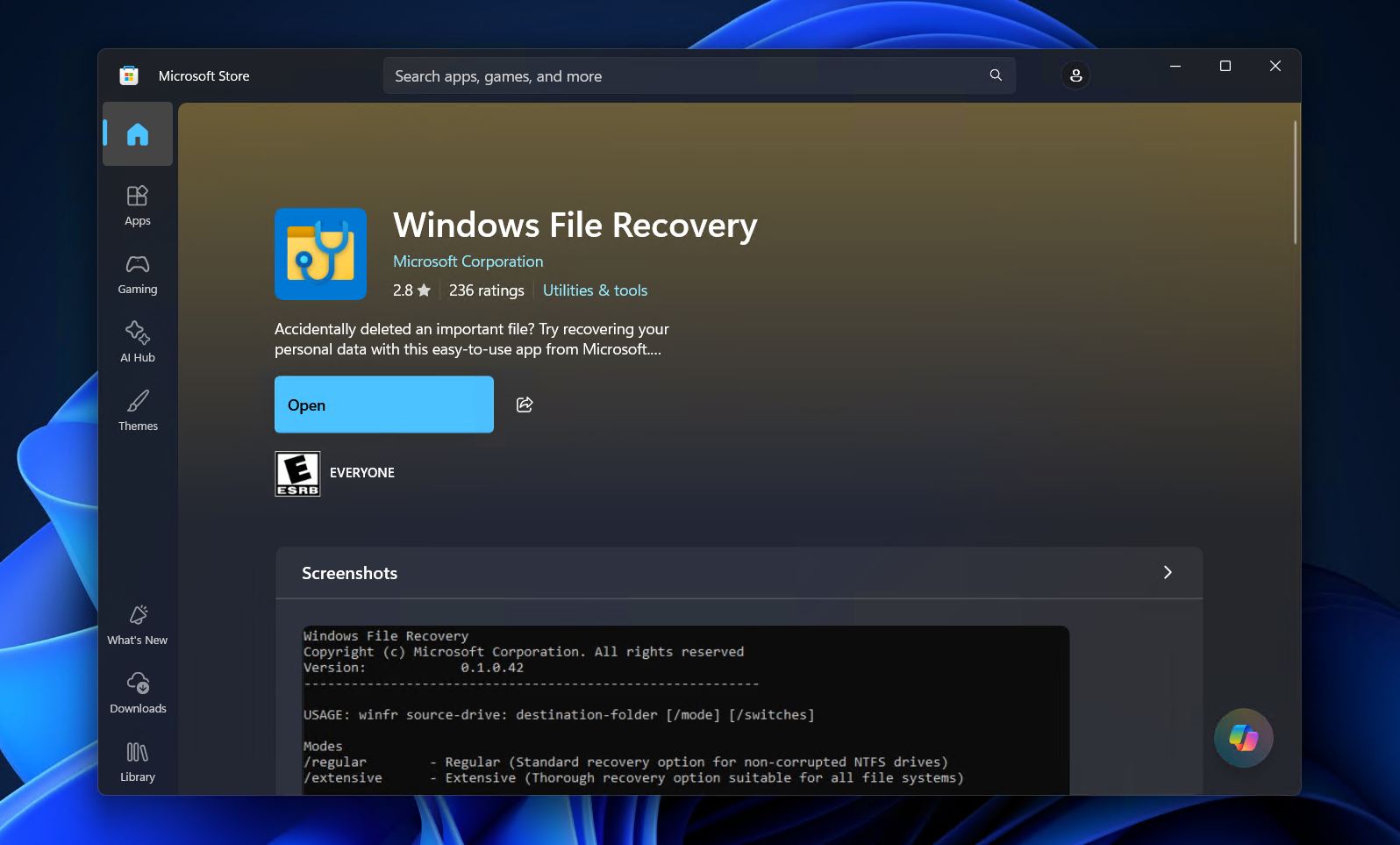The height and width of the screenshot is (845, 1400).
Task: Click the Microsoft Store title text
Action: click(204, 76)
